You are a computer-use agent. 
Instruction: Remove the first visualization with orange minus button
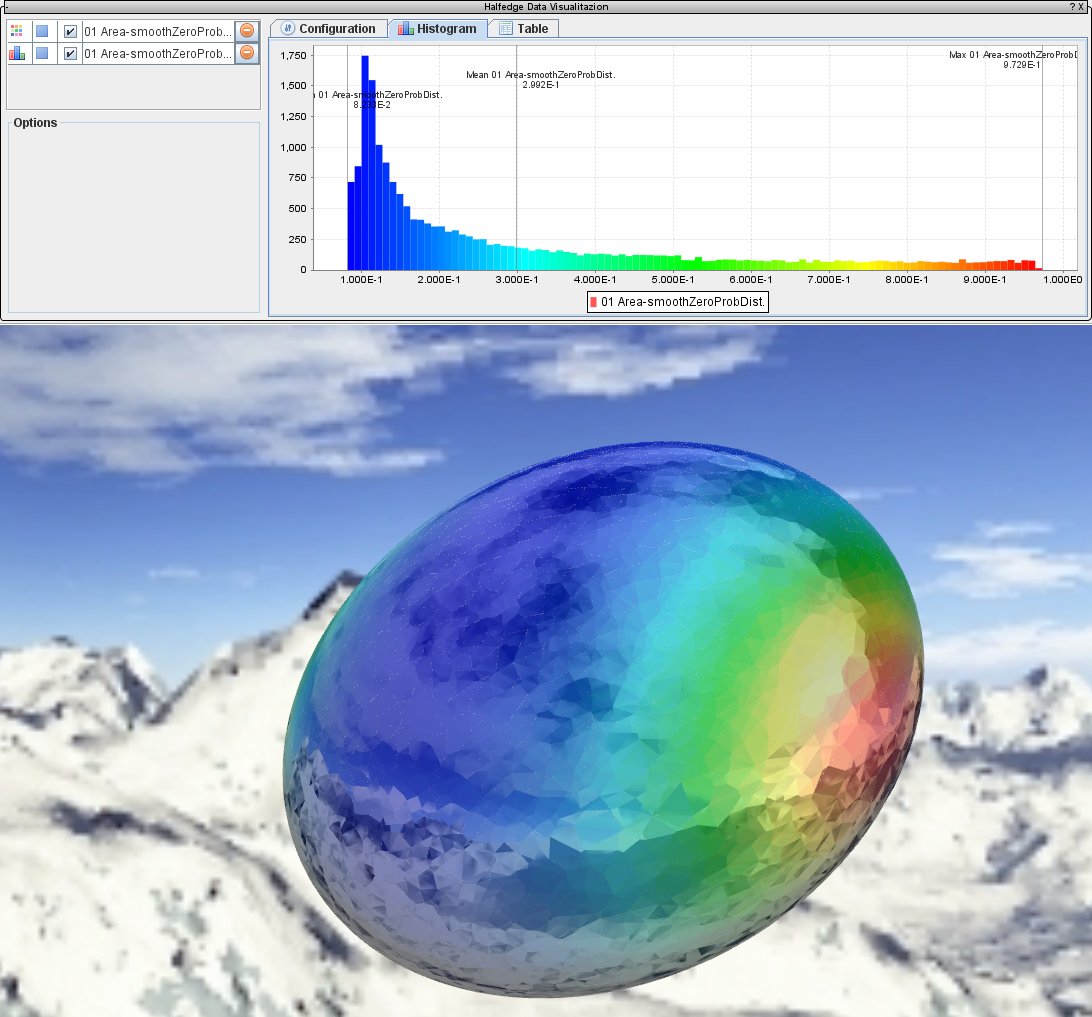click(x=247, y=31)
